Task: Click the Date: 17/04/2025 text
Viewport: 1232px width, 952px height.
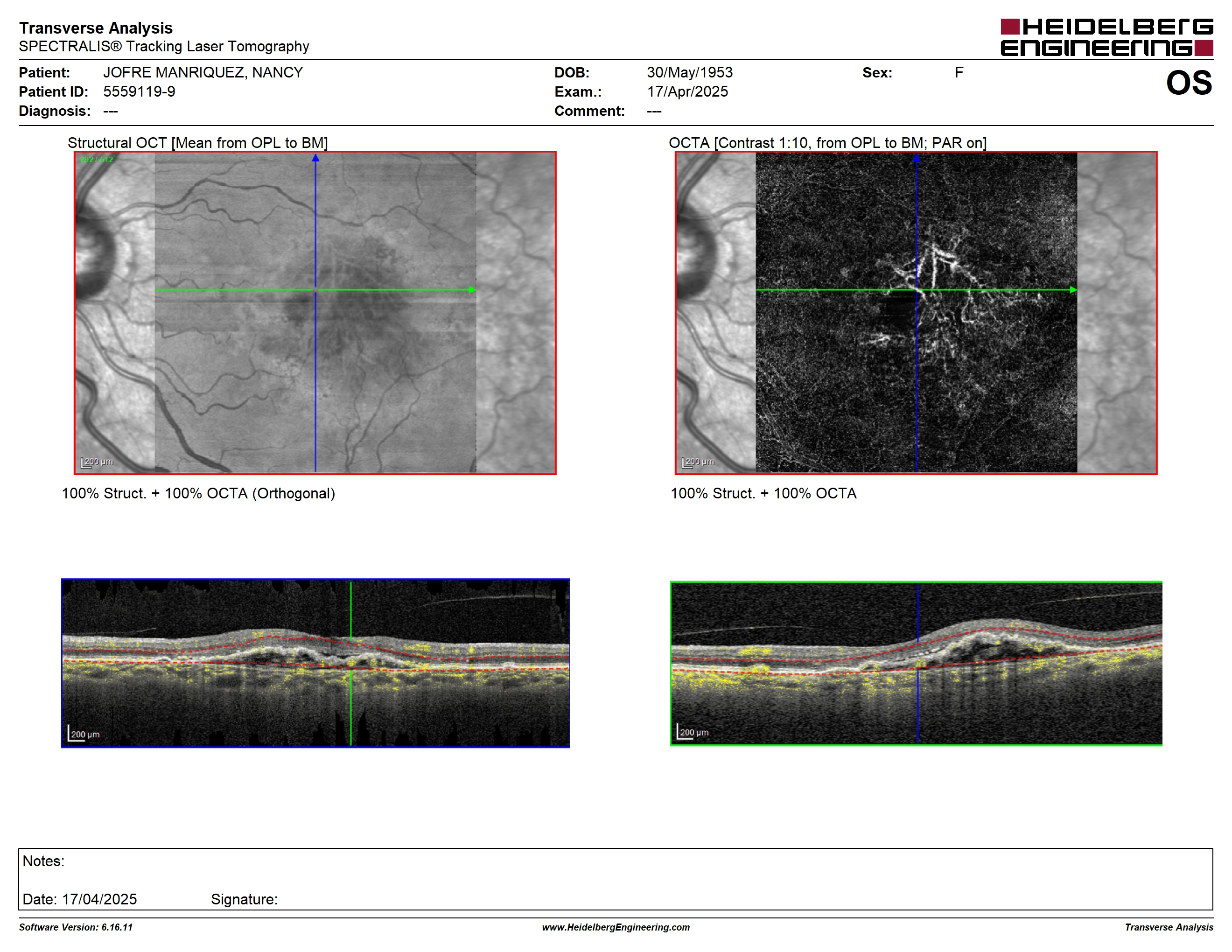Action: pos(79,899)
